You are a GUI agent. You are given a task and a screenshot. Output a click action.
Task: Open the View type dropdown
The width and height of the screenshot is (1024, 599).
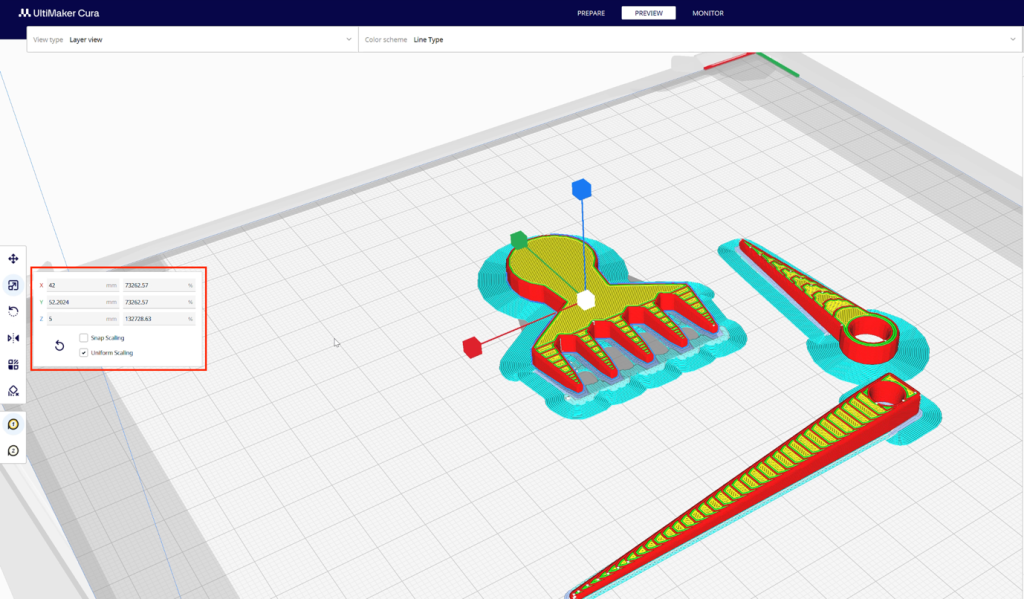[x=192, y=39]
